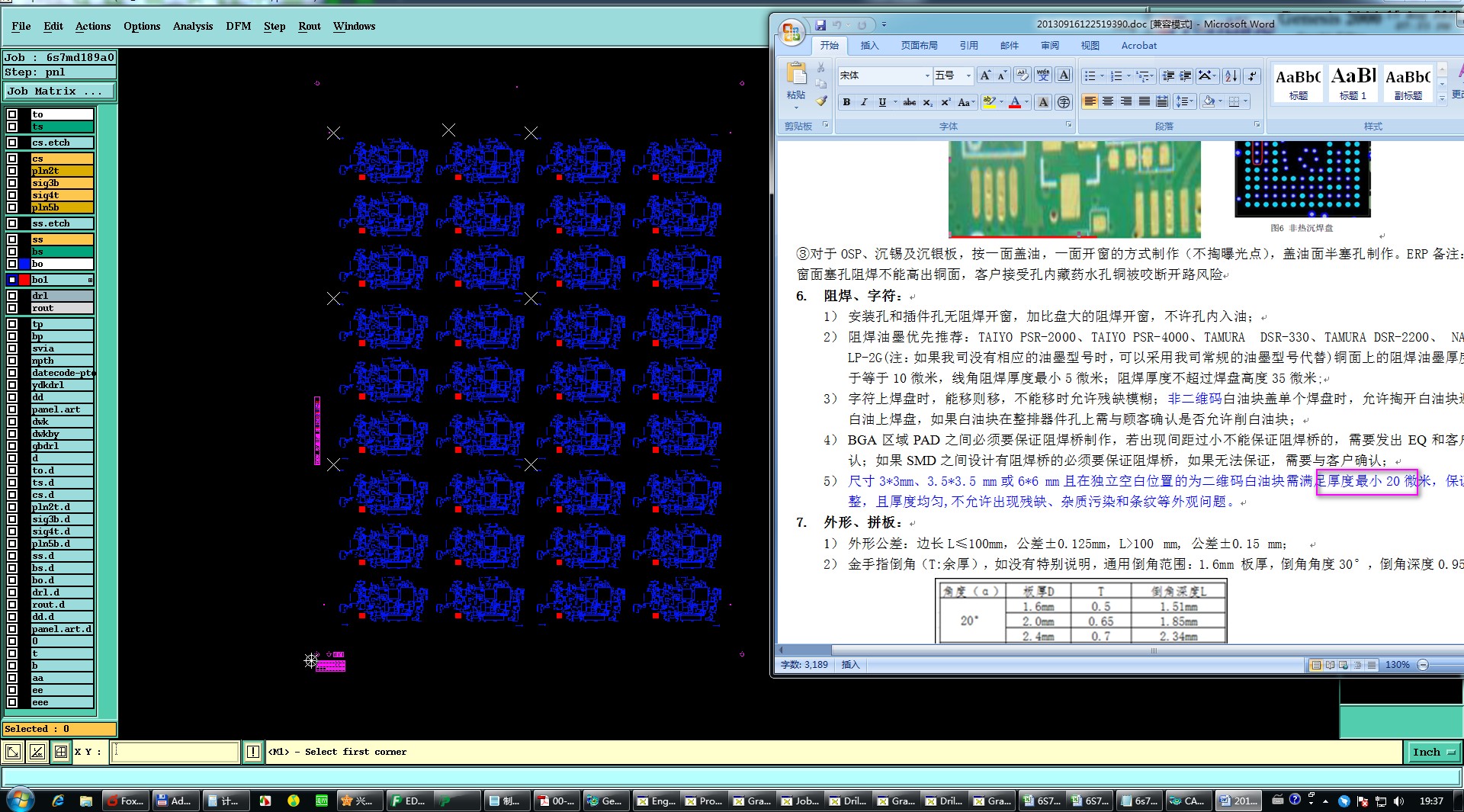The width and height of the screenshot is (1464, 812).
Task: Open highlight color dropdown arrow
Action: coord(1001,102)
